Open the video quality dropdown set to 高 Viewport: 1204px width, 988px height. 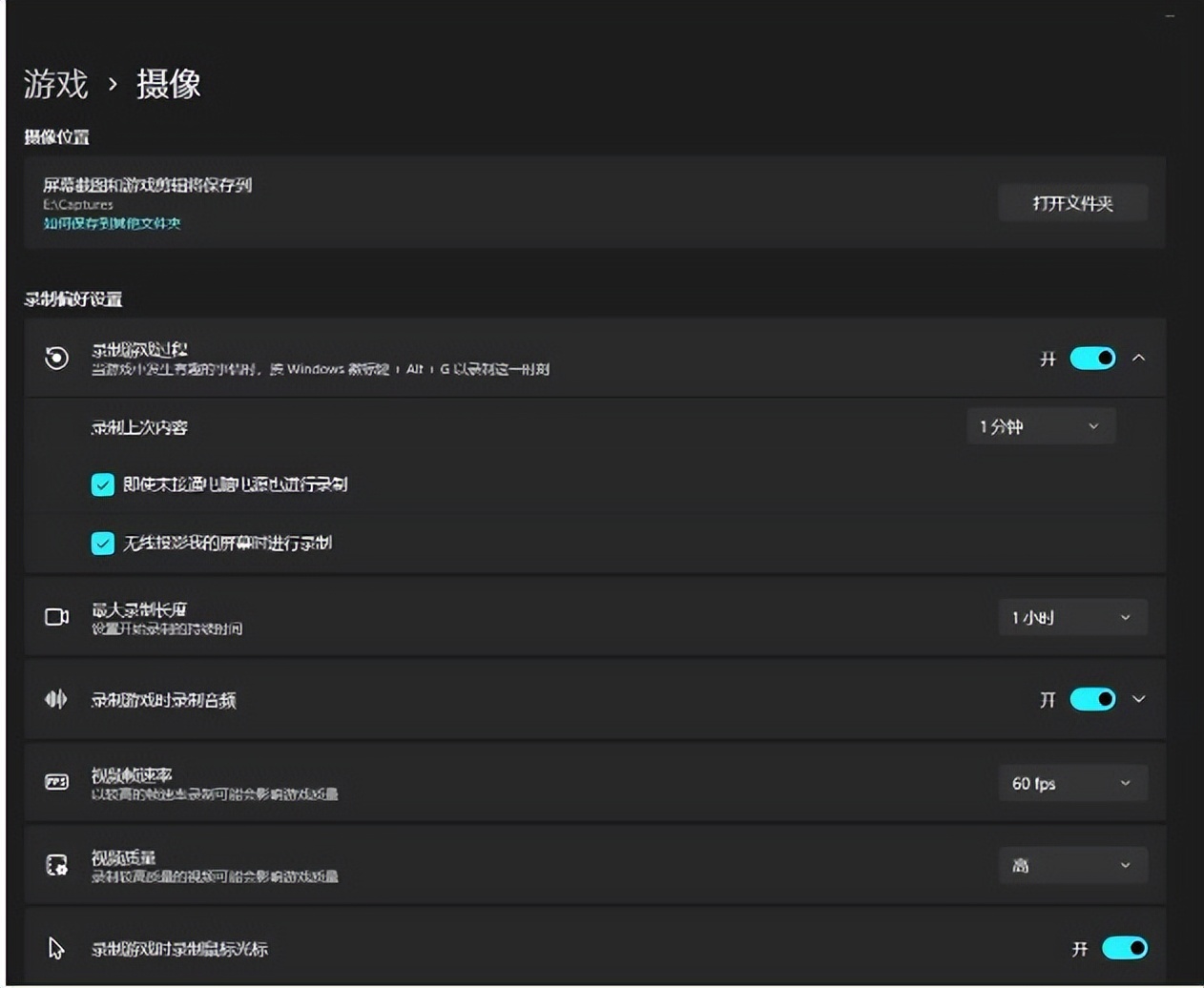coord(1072,864)
